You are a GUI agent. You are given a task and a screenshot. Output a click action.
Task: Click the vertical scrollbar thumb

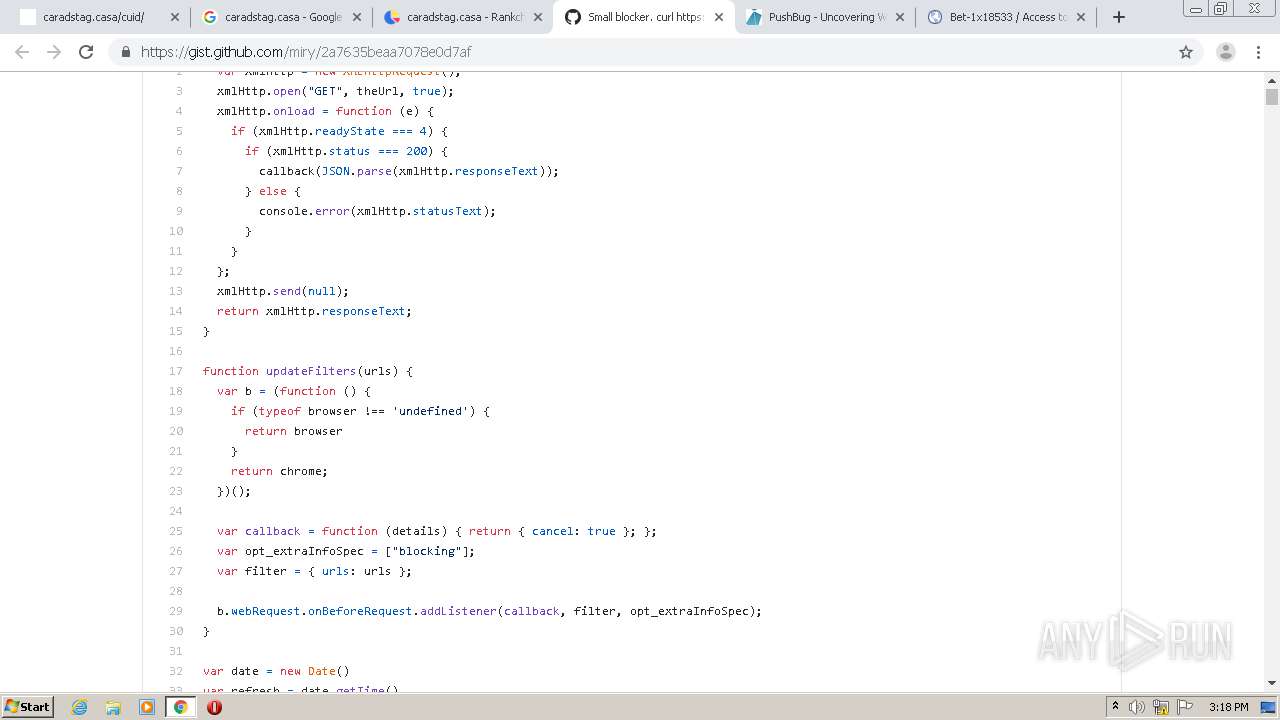click(1272, 97)
